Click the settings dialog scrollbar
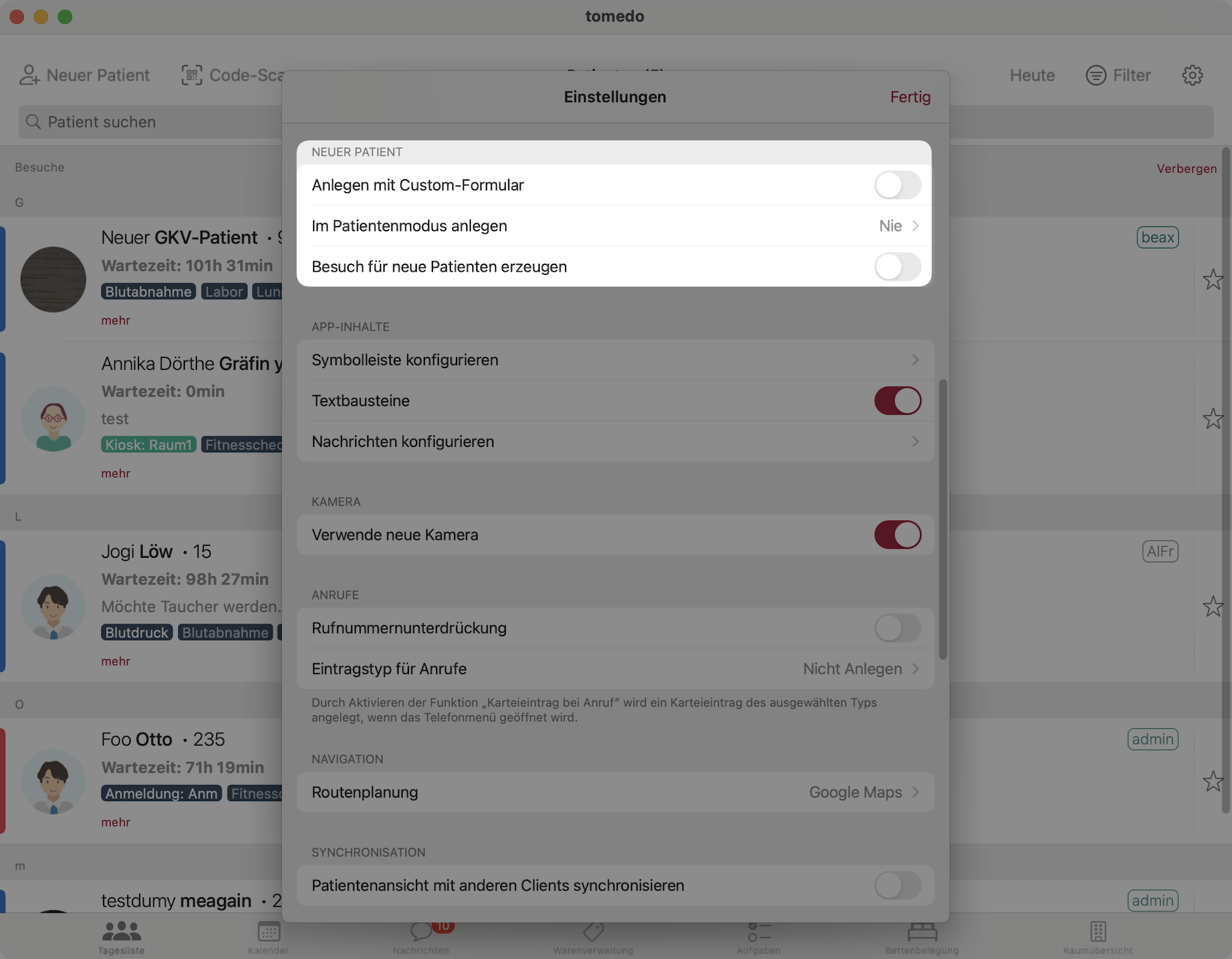Screen dimensions: 1232x959 (943, 519)
